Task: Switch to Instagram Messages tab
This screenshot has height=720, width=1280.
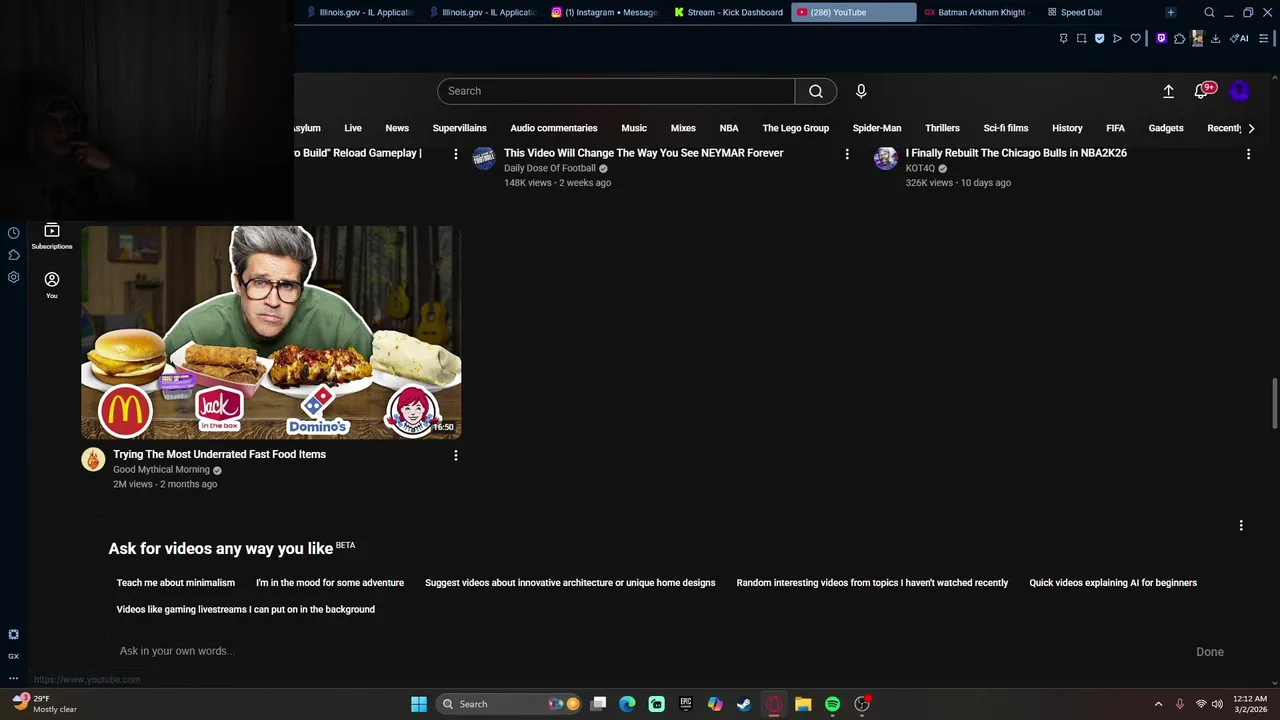Action: 605,12
